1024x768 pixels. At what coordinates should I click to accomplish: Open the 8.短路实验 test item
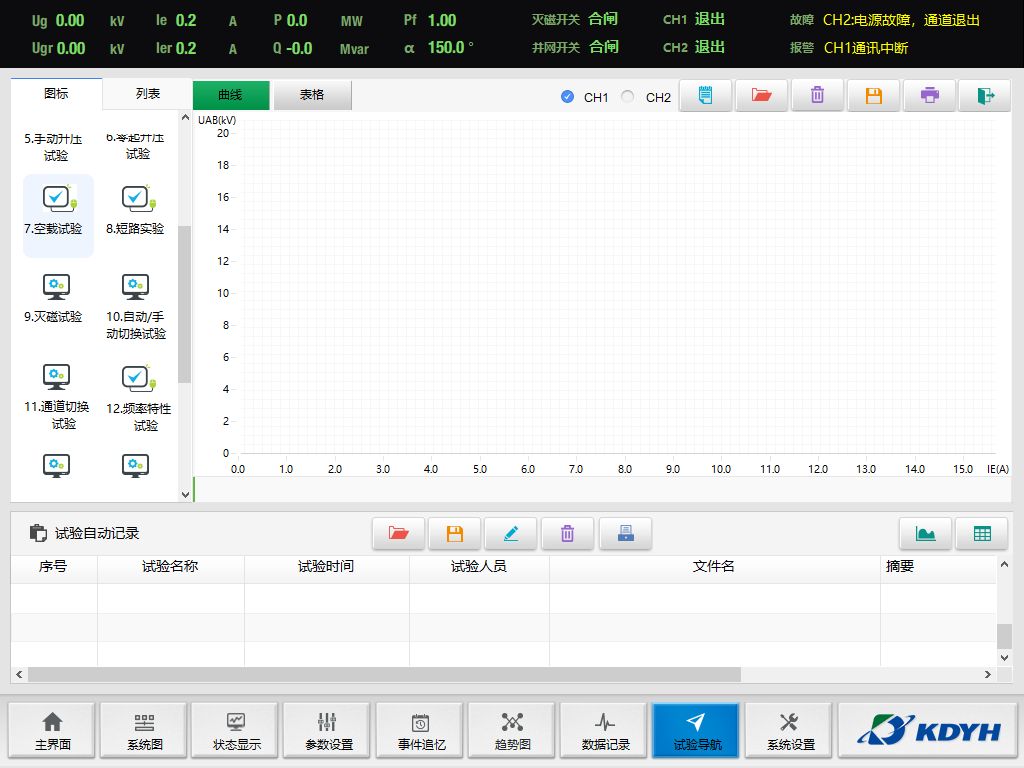click(x=136, y=211)
